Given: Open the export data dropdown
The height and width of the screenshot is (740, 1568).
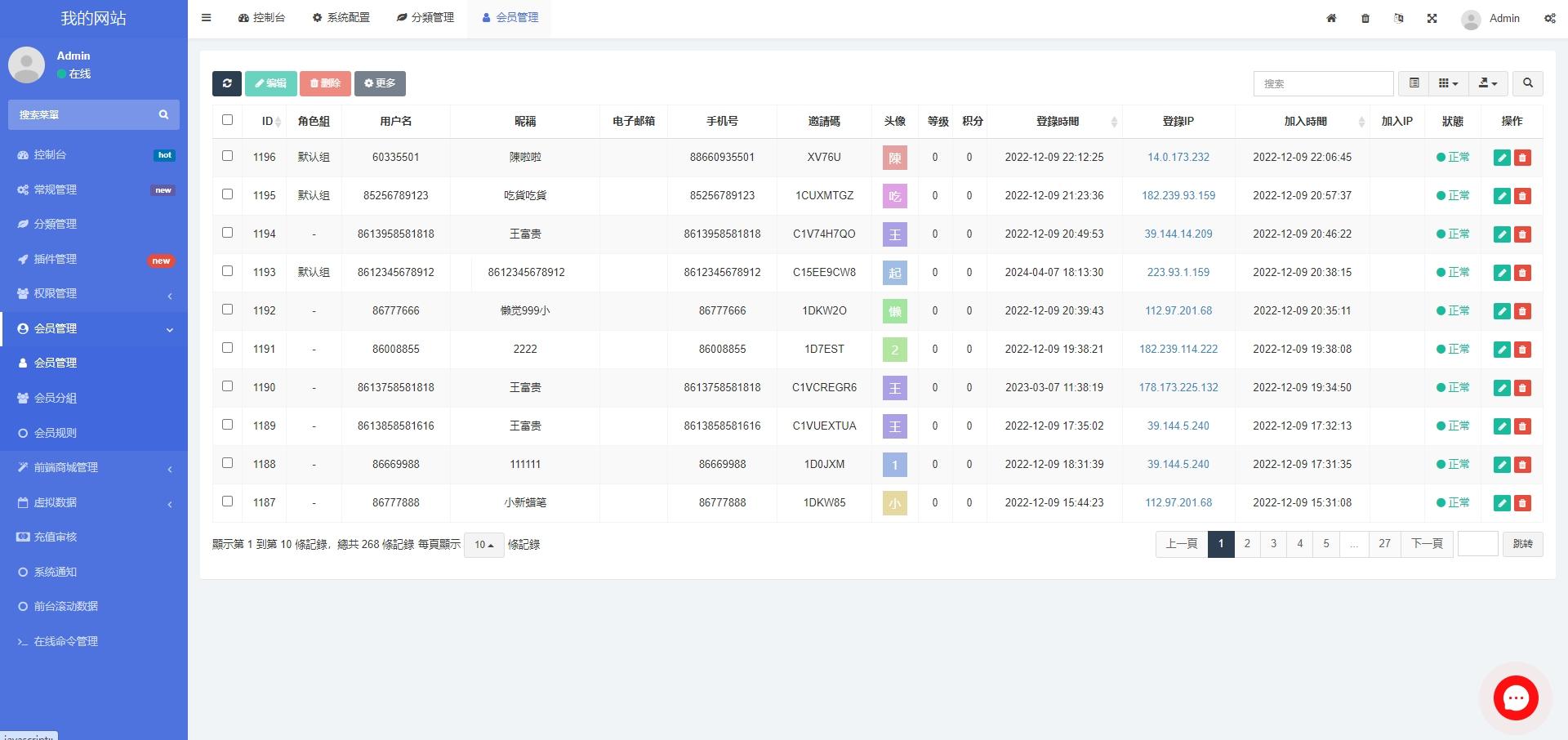Looking at the screenshot, I should (x=1488, y=83).
